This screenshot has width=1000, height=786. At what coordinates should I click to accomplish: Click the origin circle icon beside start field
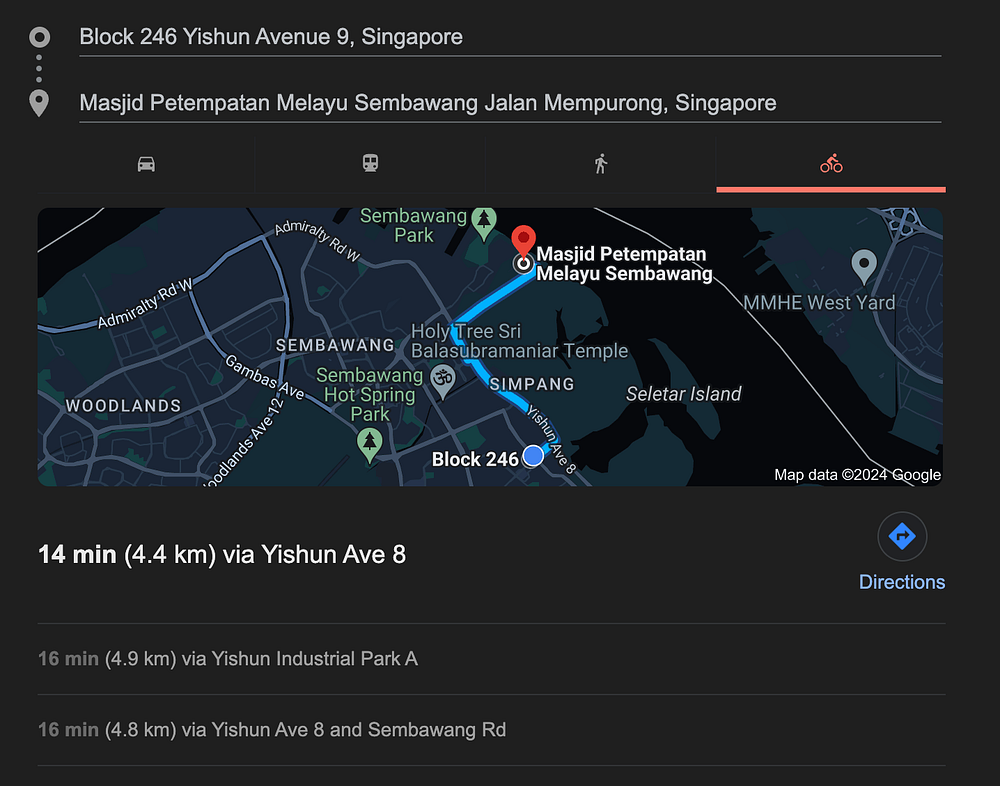tap(40, 37)
